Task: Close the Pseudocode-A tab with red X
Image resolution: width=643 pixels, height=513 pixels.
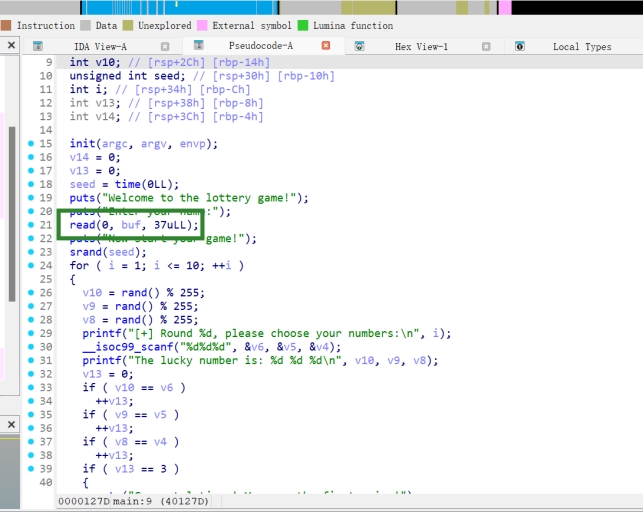Action: (326, 46)
